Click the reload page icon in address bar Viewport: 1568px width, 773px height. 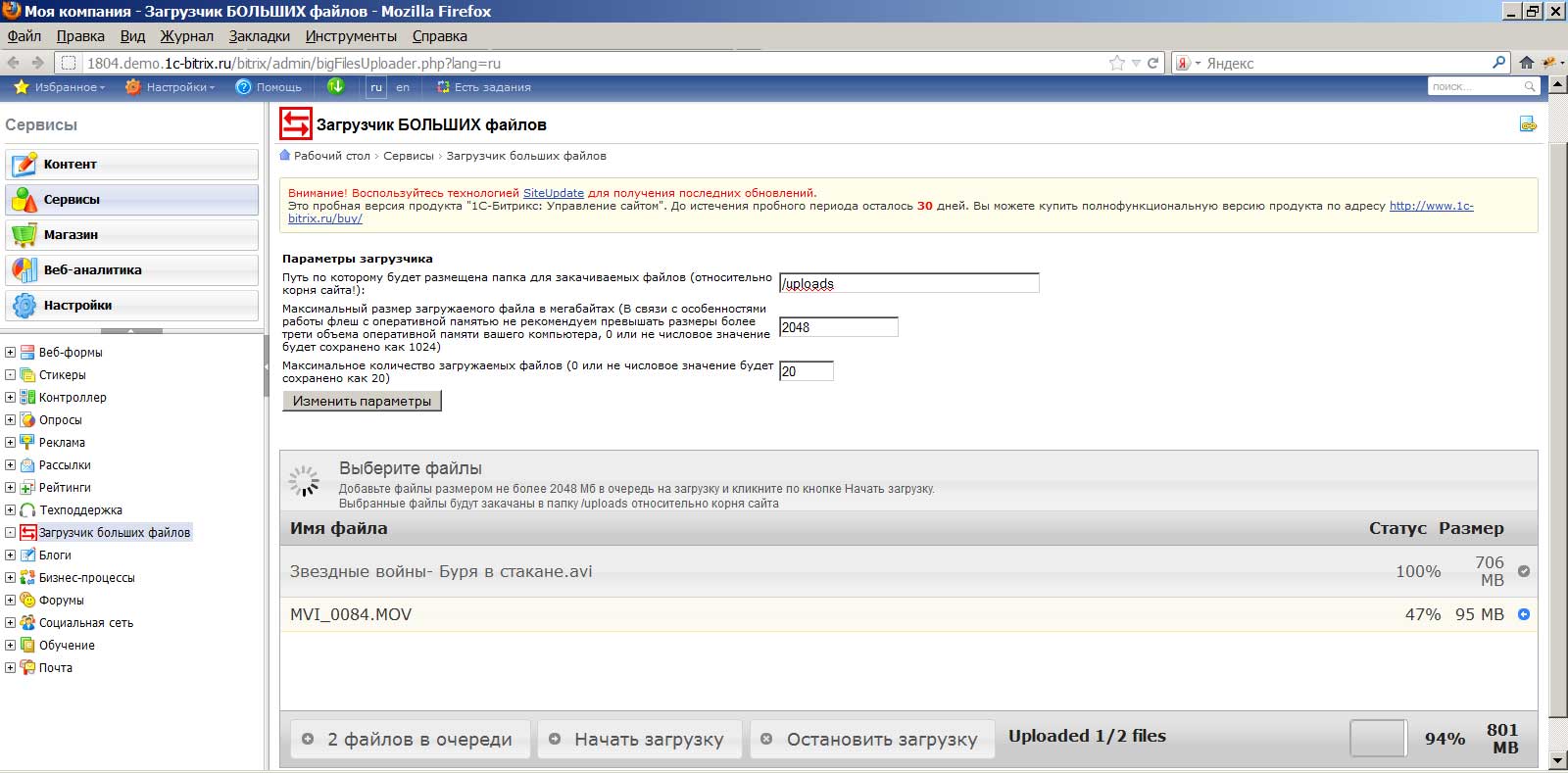click(x=1153, y=63)
